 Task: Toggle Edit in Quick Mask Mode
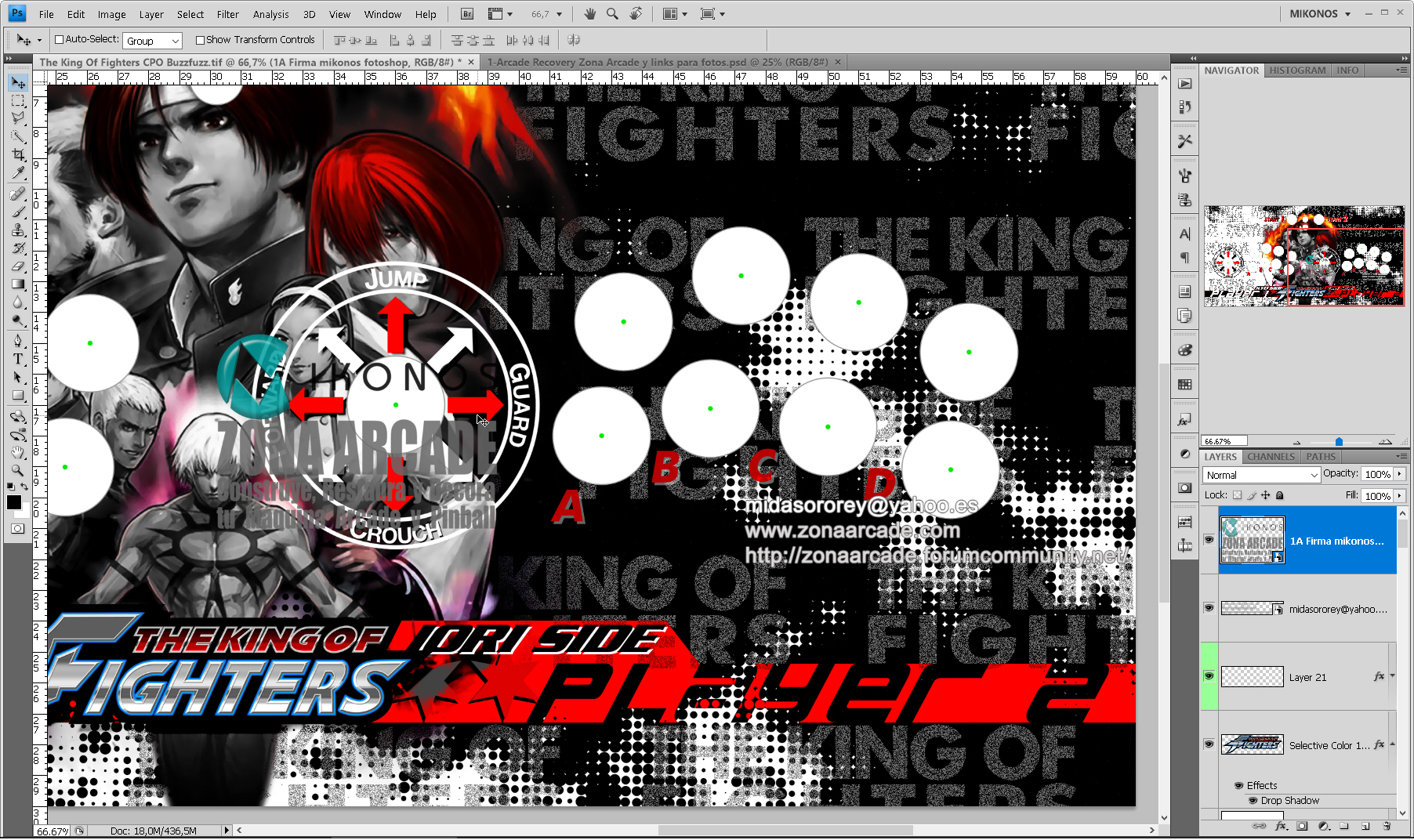[x=18, y=529]
